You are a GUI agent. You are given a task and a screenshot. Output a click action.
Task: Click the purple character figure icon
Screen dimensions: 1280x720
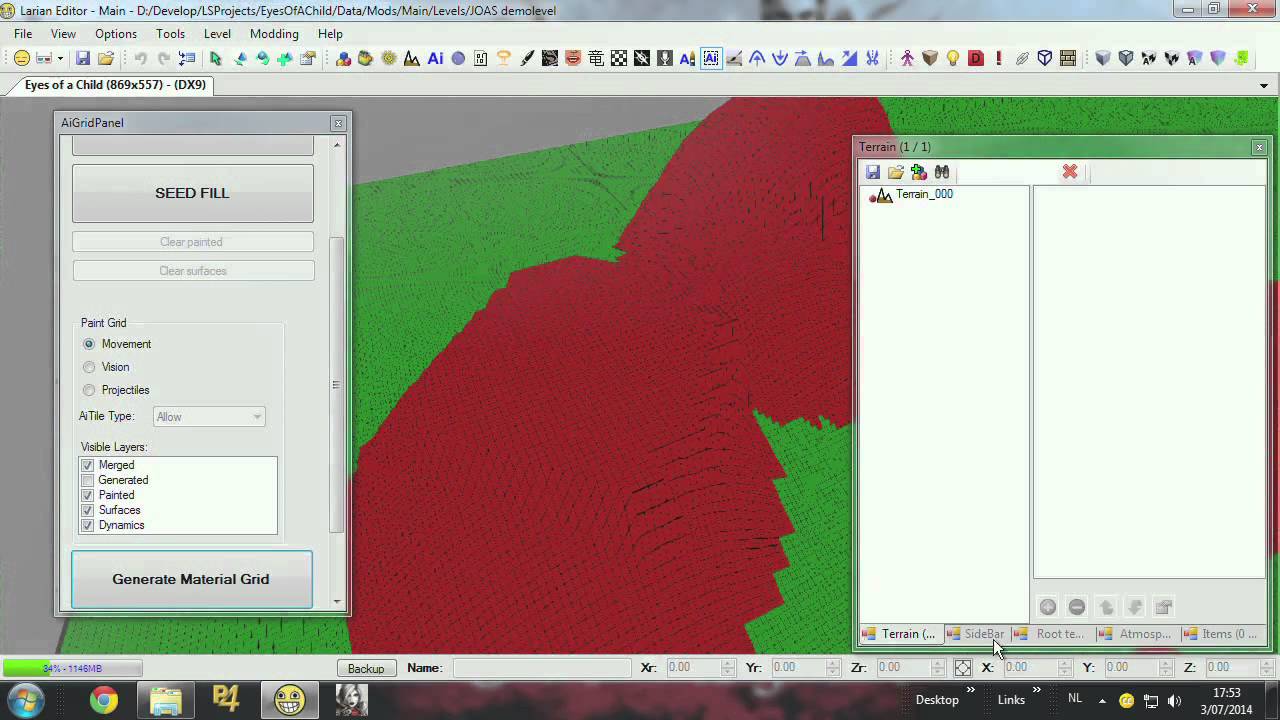coord(907,59)
